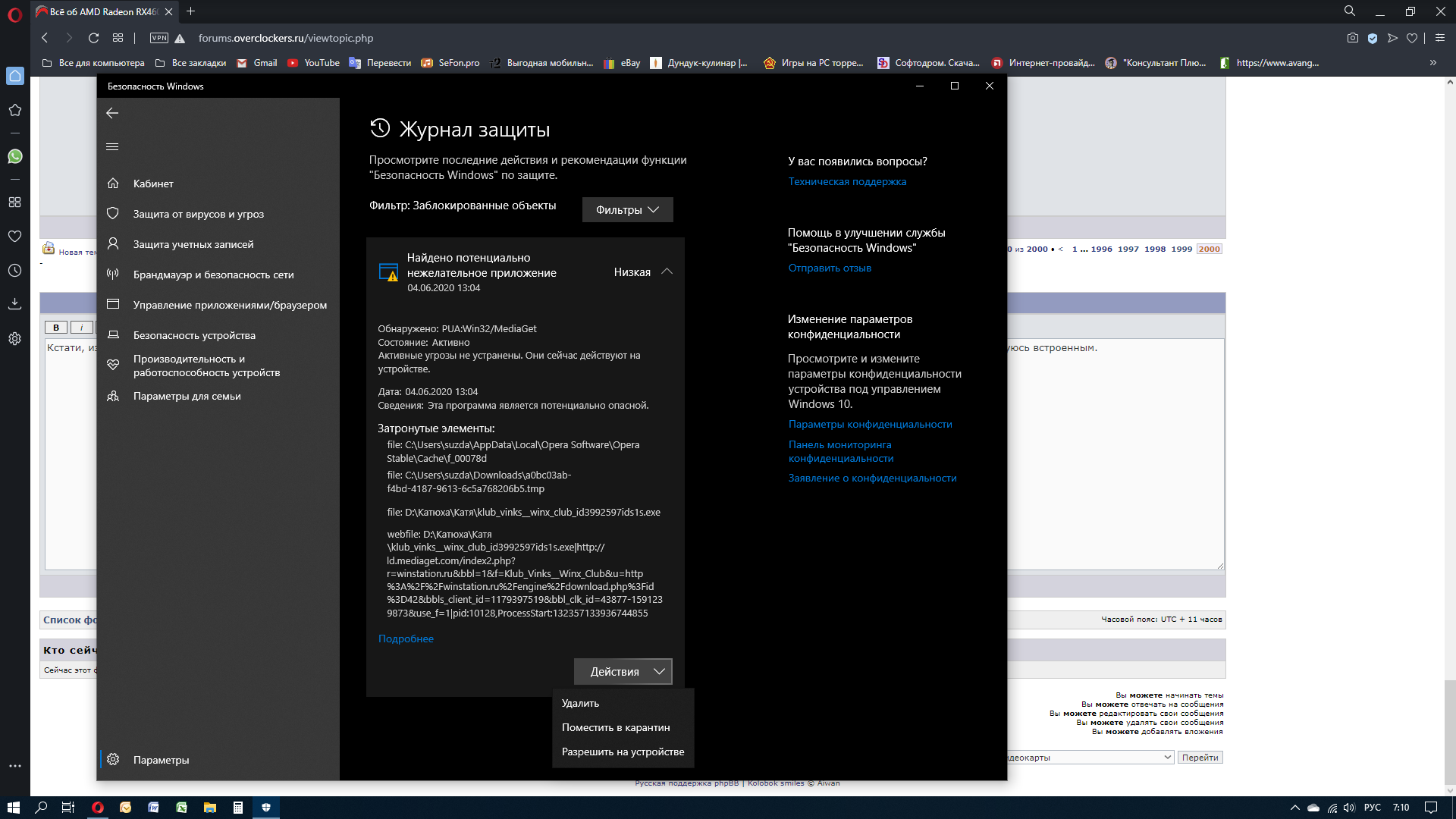Screen dimensions: 1456x819
Task: Open the Действия dropdown button
Action: point(623,672)
